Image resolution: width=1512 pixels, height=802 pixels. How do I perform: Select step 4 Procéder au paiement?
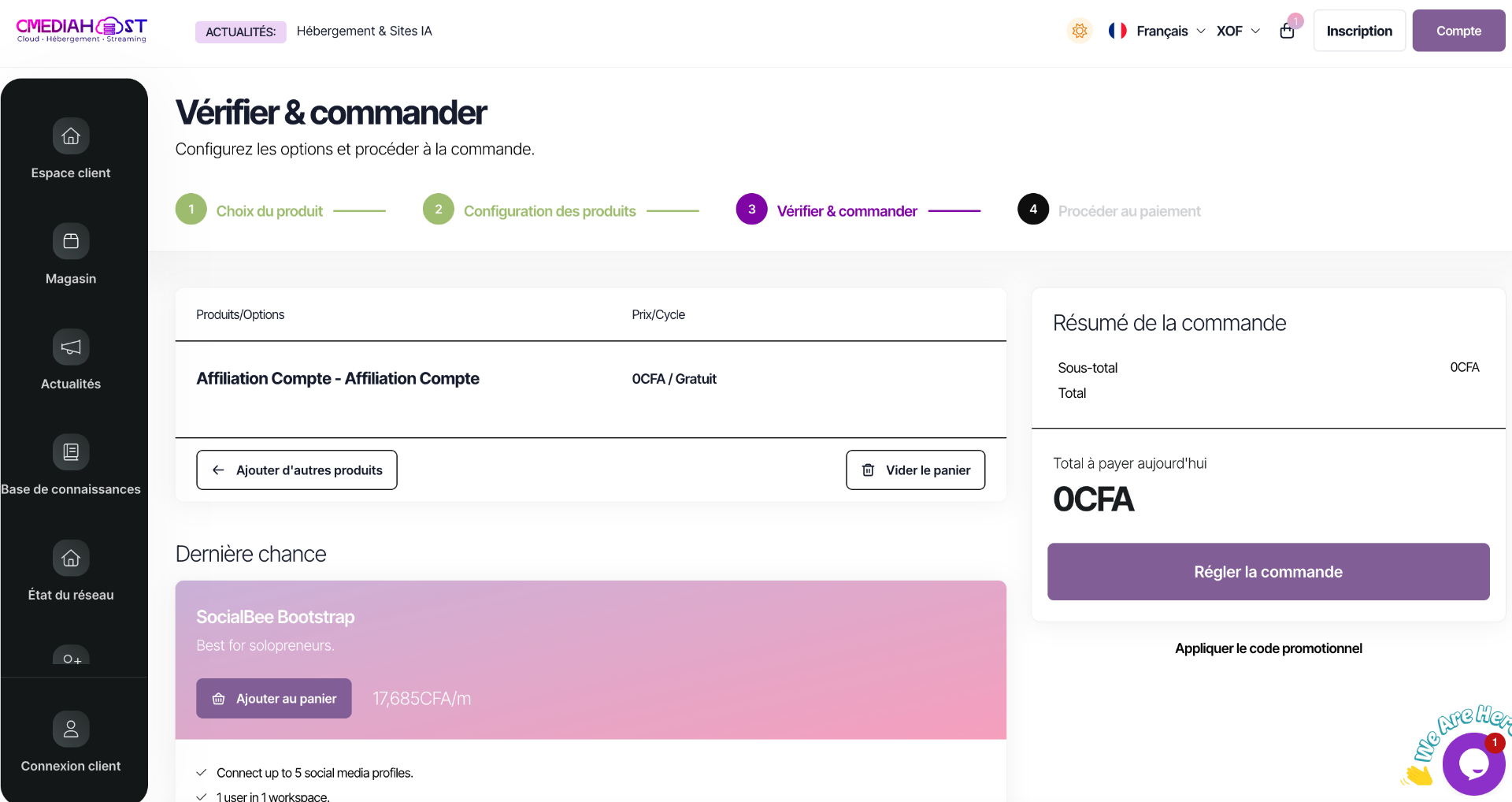[1109, 210]
